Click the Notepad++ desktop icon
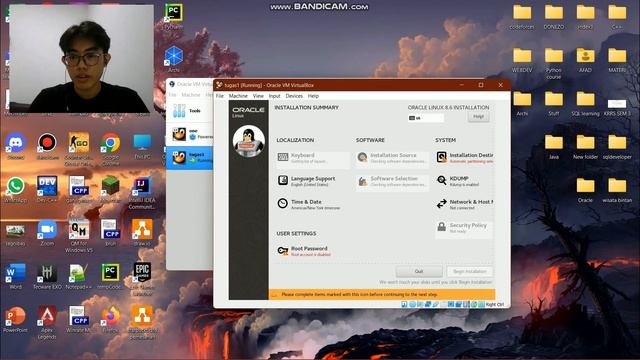This screenshot has height=360, width=640. coord(79,276)
